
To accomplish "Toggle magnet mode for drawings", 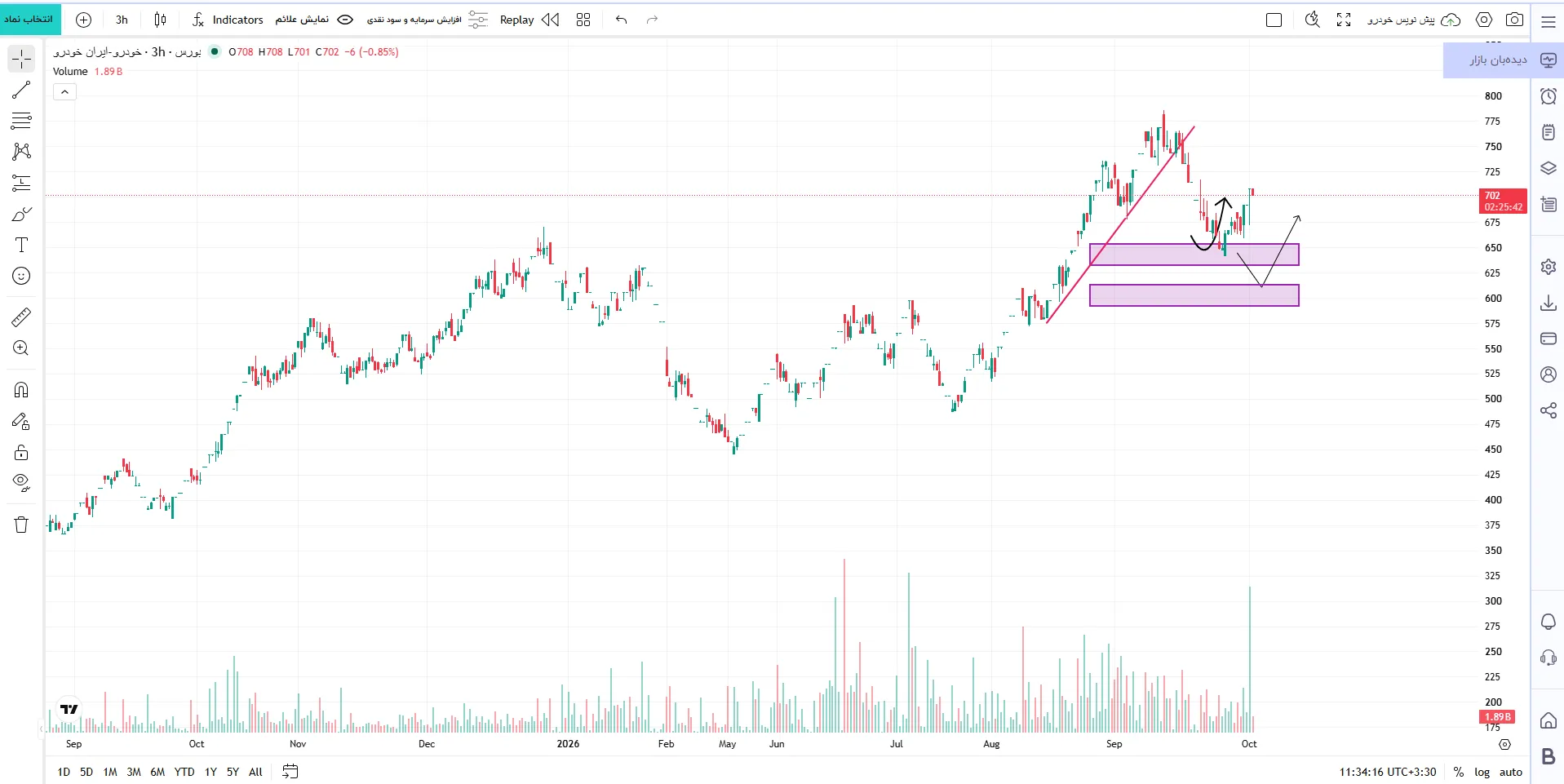I will [x=21, y=390].
